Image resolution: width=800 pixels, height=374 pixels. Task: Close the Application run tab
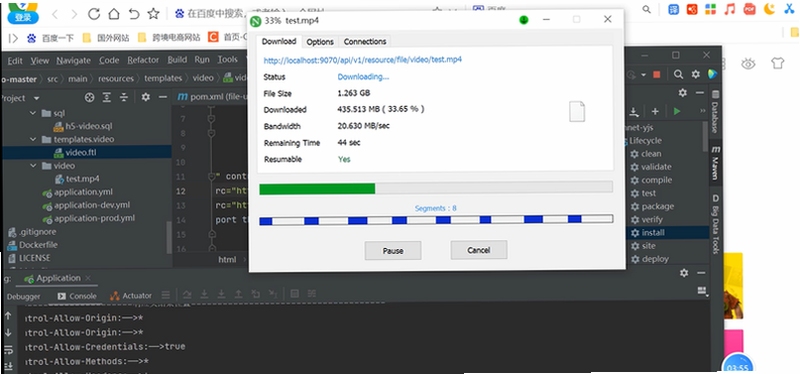pos(88,278)
